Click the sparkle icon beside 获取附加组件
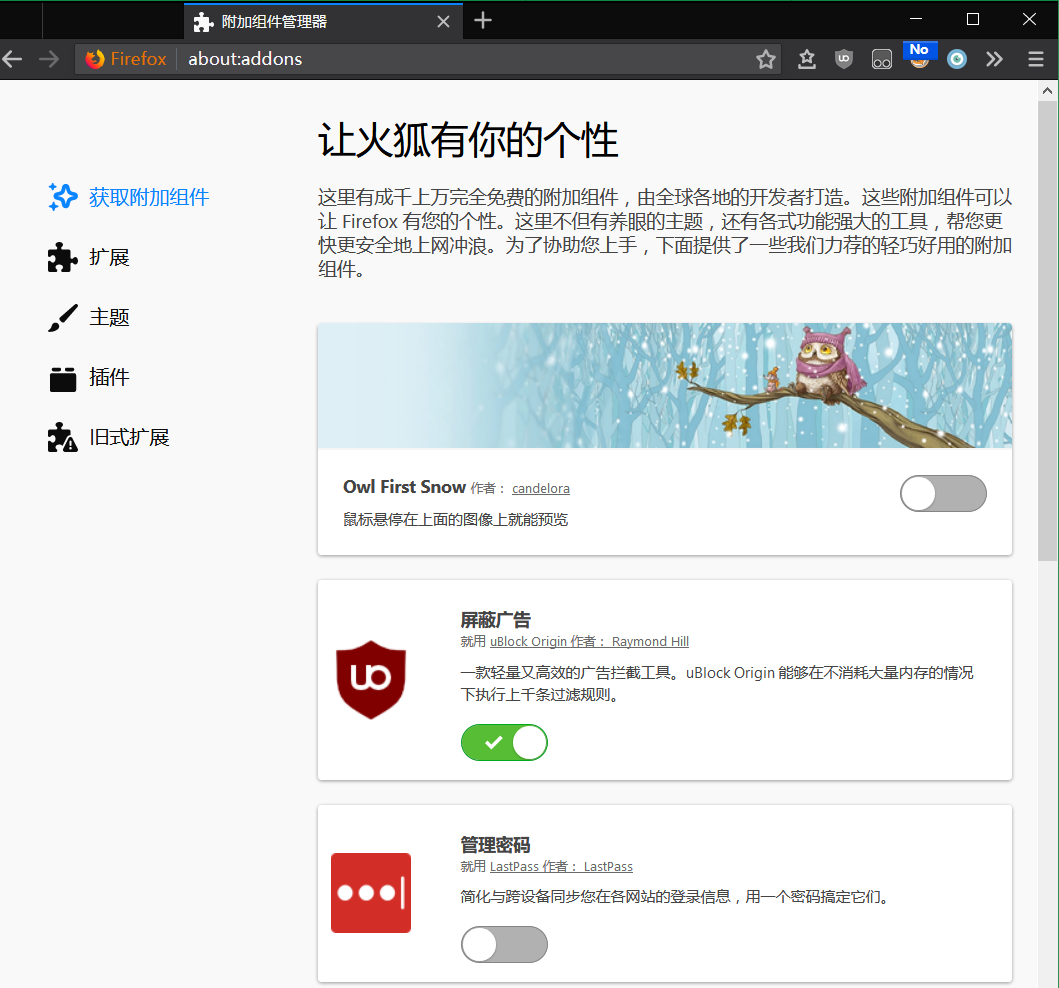 tap(63, 197)
